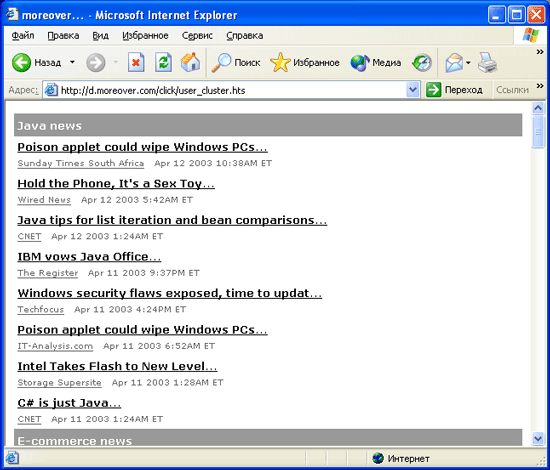
Task: Click the IE title bar icon
Action: click(x=12, y=14)
